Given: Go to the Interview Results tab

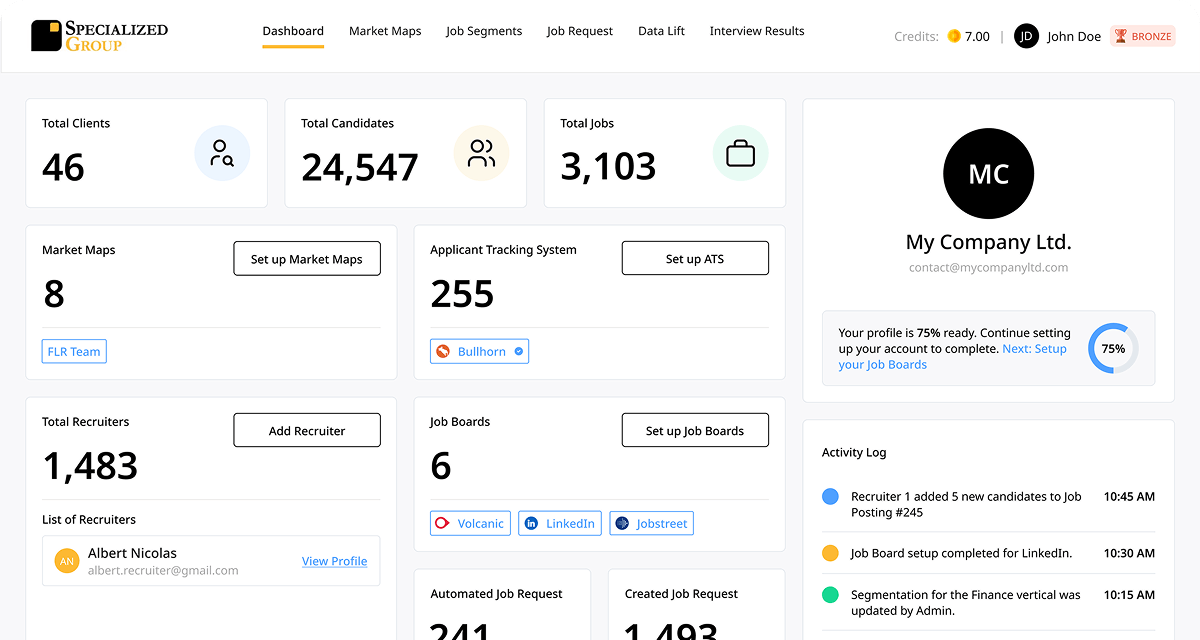Looking at the screenshot, I should click(x=757, y=31).
